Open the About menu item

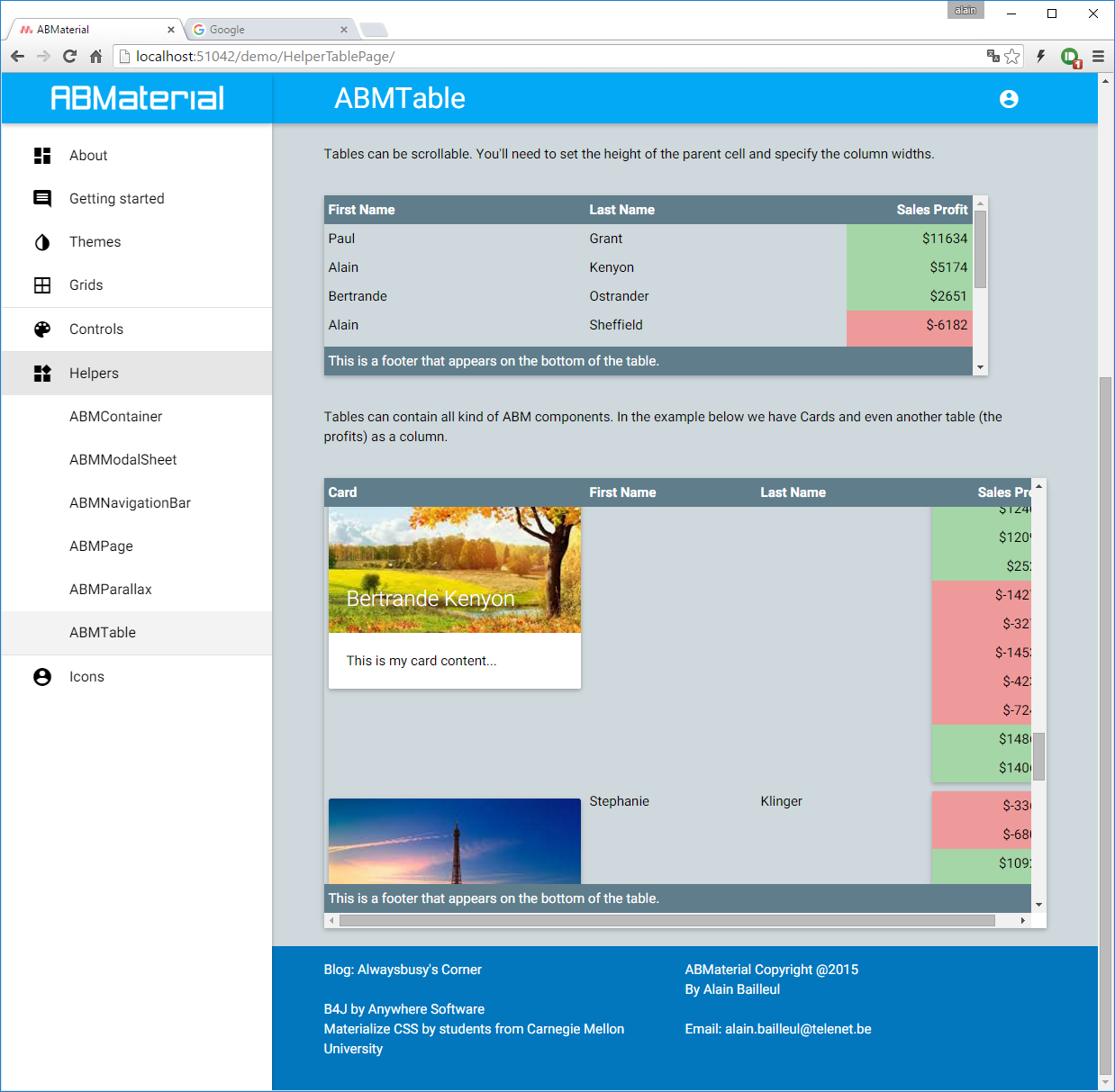[137, 156]
